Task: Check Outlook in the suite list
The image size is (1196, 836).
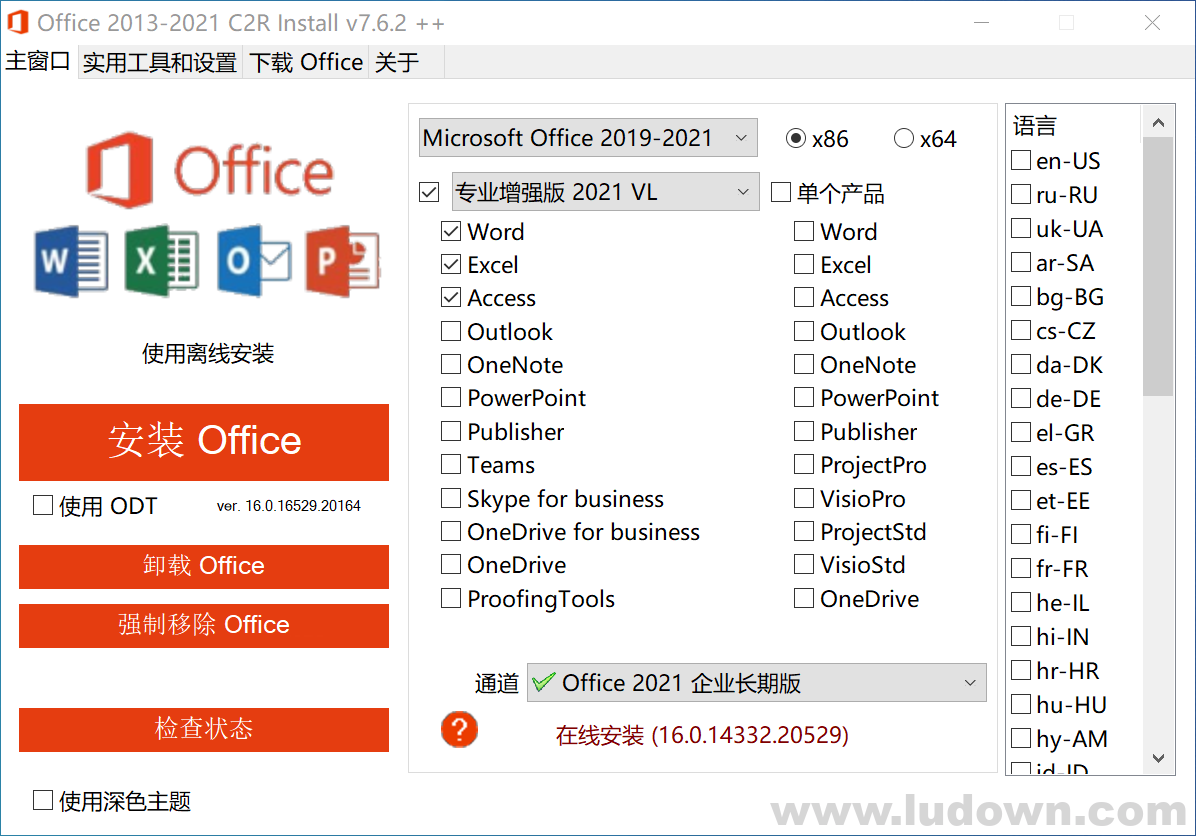Action: tap(451, 330)
